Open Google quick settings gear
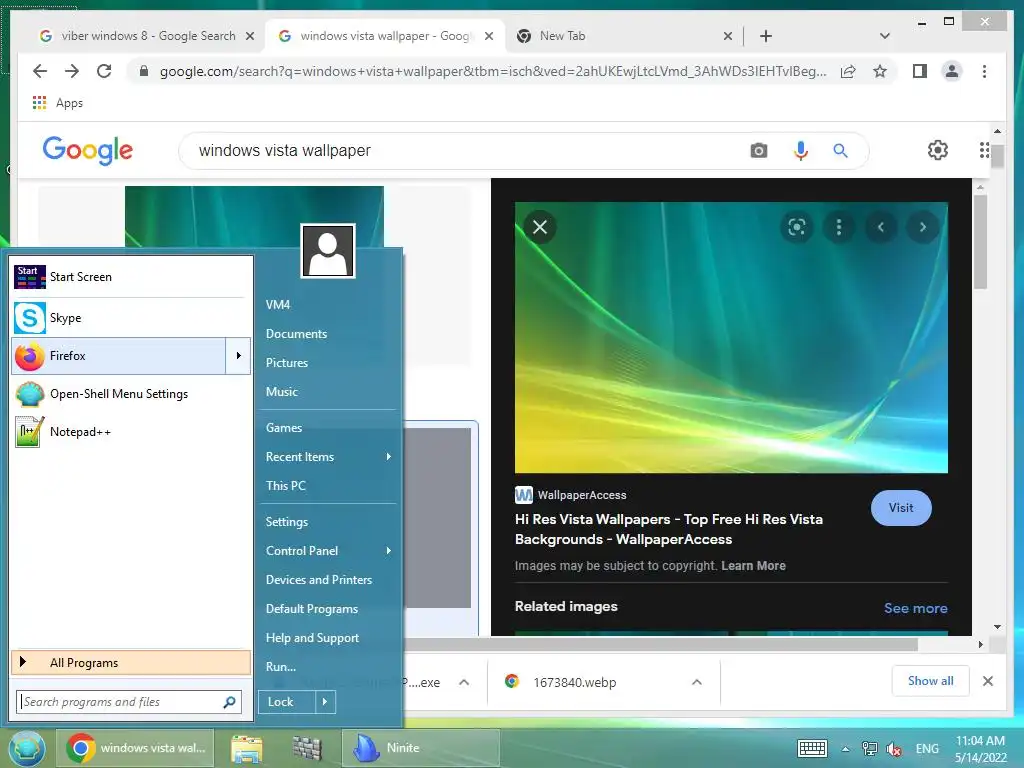This screenshot has height=768, width=1024. [x=938, y=150]
